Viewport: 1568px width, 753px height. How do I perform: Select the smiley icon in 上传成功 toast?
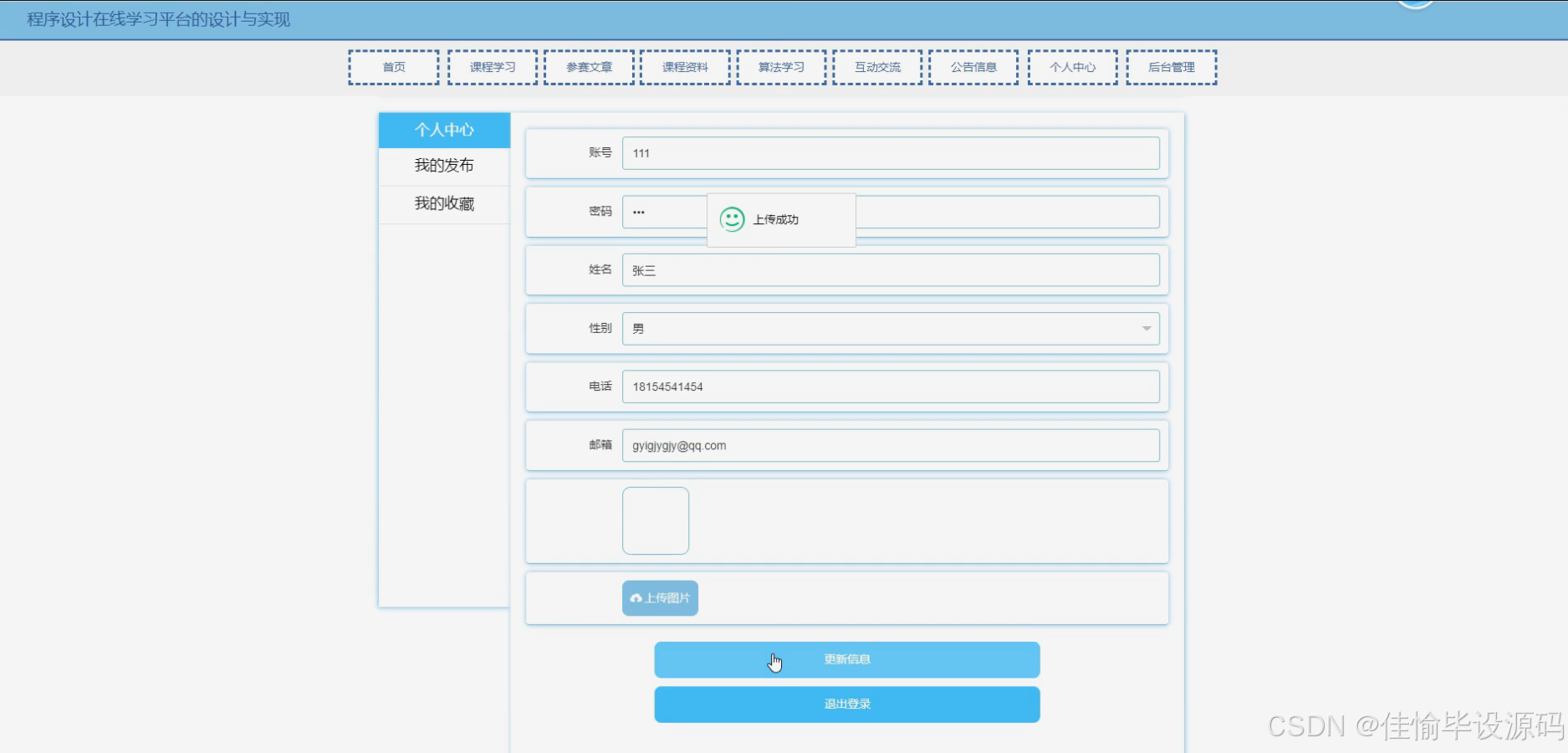pyautogui.click(x=732, y=219)
